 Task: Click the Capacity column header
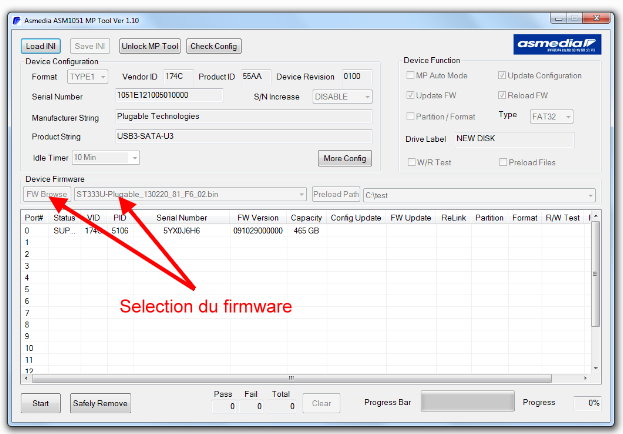pyautogui.click(x=306, y=218)
